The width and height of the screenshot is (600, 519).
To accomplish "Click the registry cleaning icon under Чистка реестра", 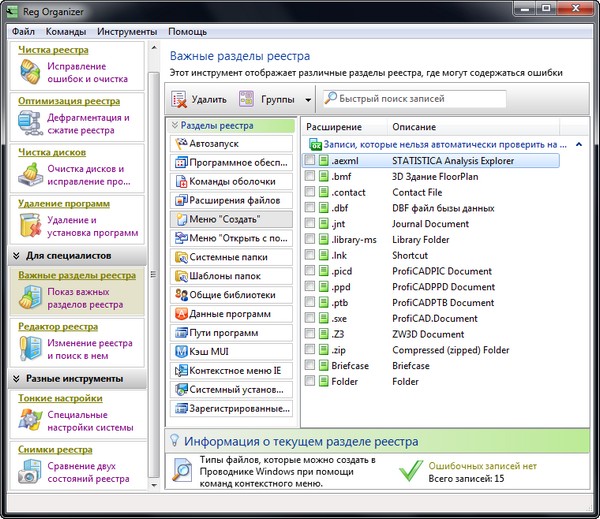I will 31,72.
